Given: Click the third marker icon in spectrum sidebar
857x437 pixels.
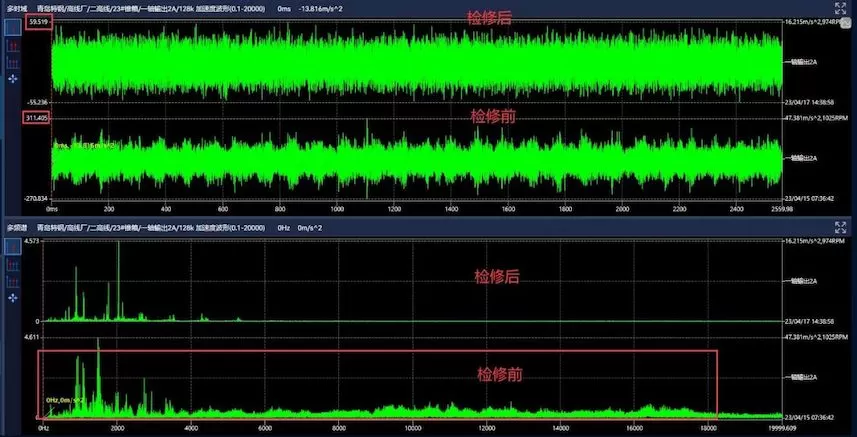Looking at the screenshot, I should coord(13,281).
